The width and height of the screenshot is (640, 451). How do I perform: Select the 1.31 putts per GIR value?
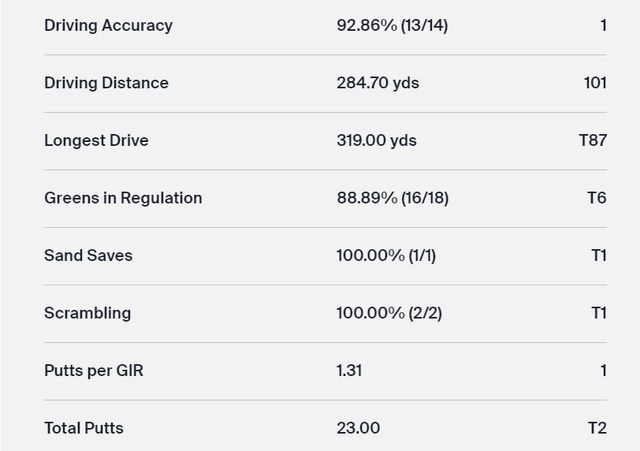(349, 370)
